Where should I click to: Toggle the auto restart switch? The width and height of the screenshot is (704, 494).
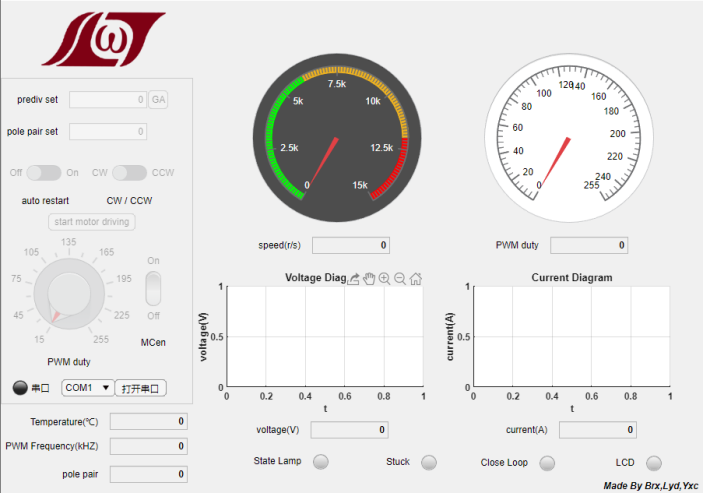45,173
